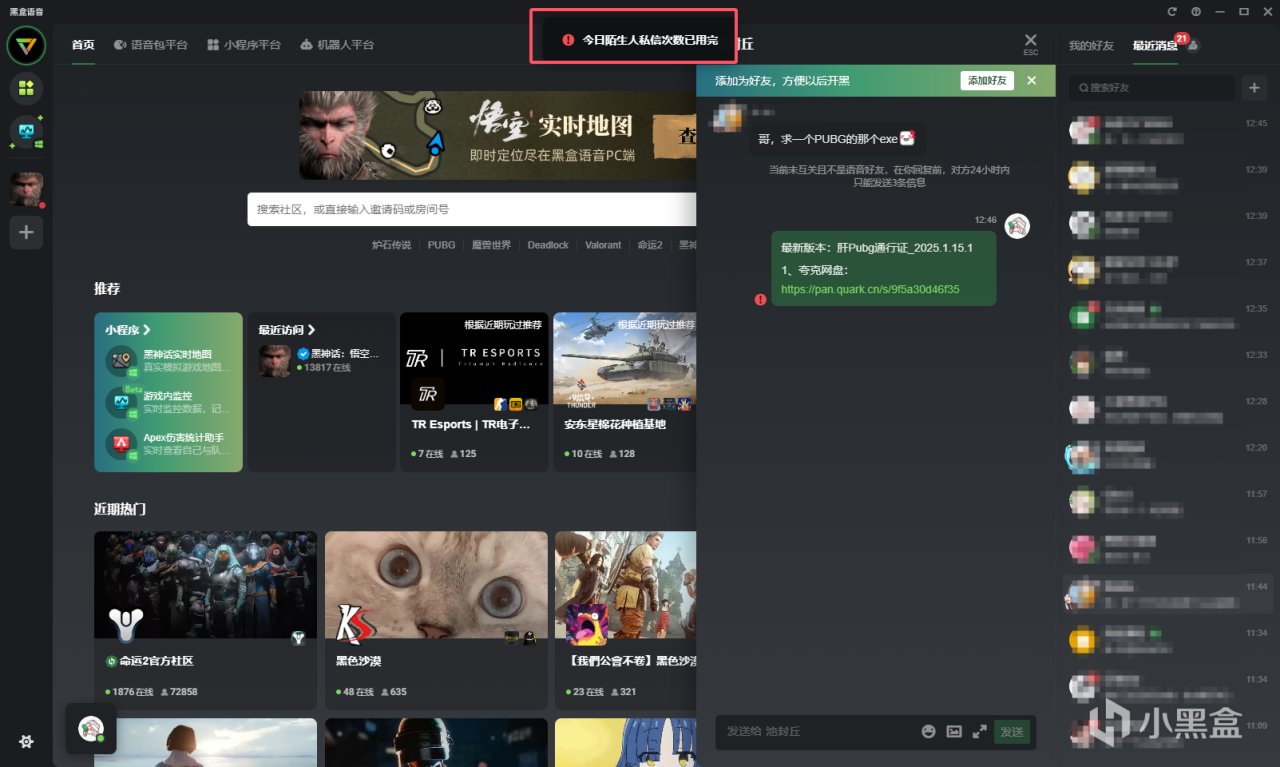Click the 炉石传说 search tag
Screen dimensions: 1280x767
click(x=391, y=245)
